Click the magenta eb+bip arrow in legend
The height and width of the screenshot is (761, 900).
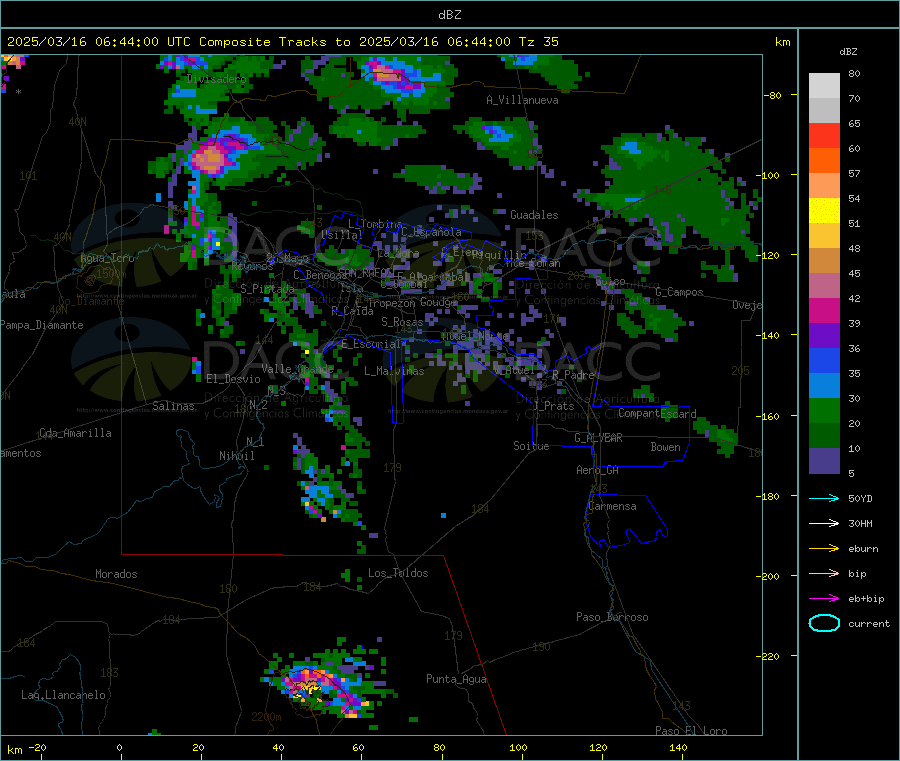824,599
